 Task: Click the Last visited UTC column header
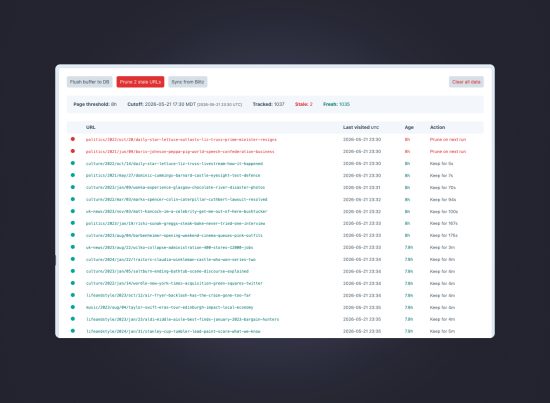click(x=361, y=127)
